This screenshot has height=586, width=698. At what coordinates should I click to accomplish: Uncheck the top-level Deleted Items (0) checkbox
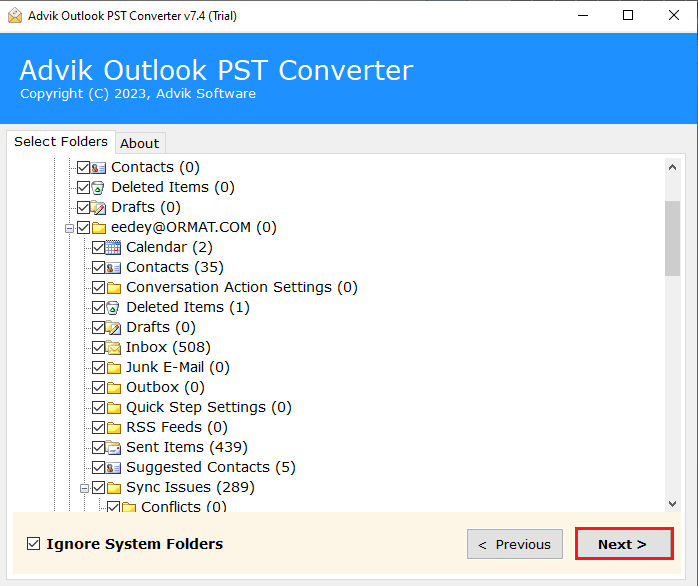(83, 187)
